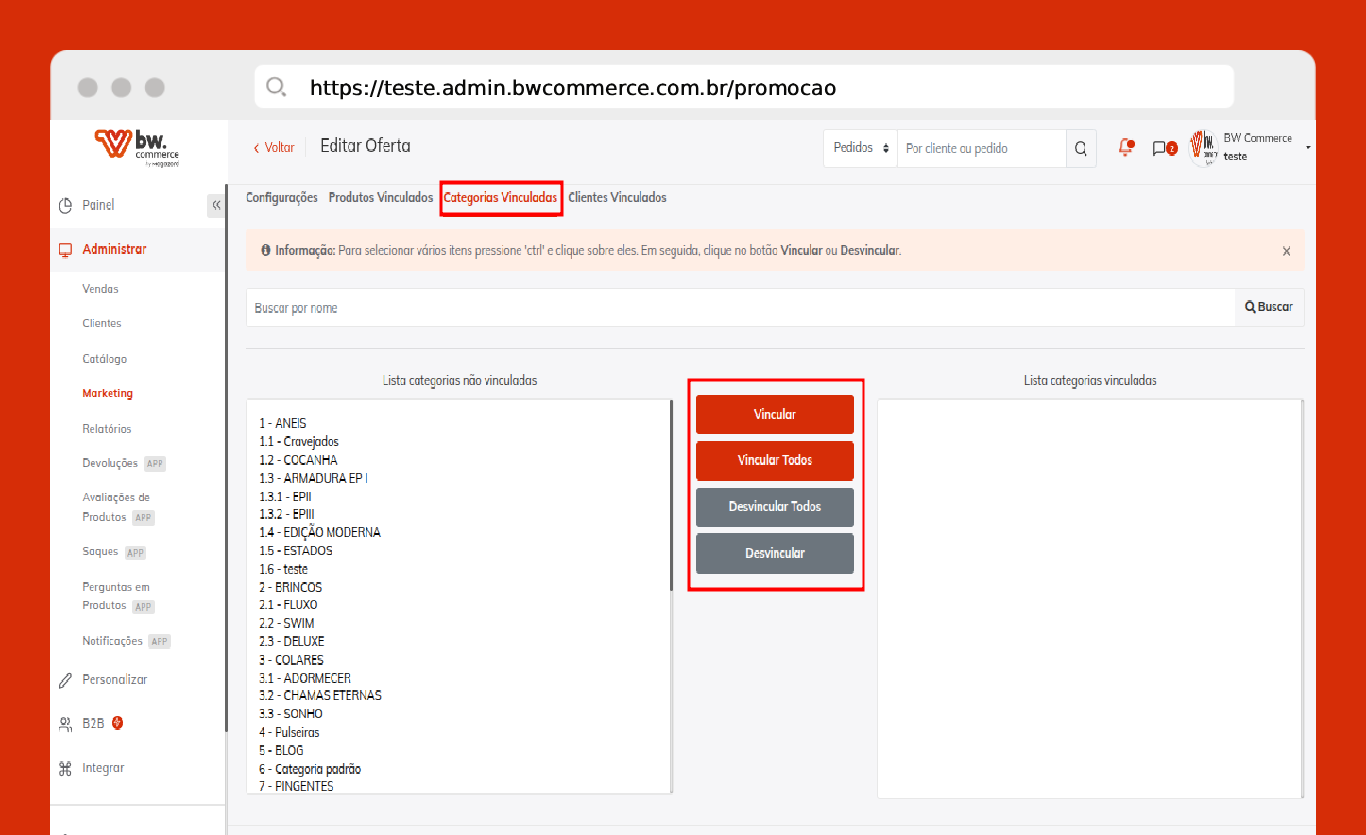Collapse the sidebar with double-chevron icon
The height and width of the screenshot is (835, 1366).
tap(216, 205)
